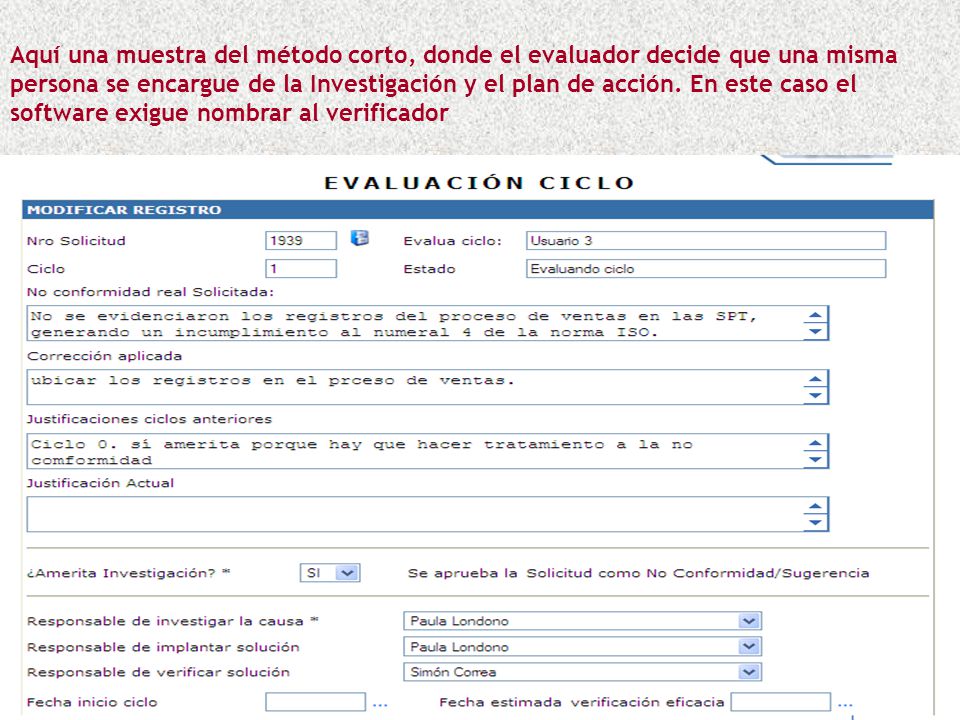Screen dimensions: 960x720
Task: Select the Evalua ciclo field showing Usuario 3
Action: [706, 241]
